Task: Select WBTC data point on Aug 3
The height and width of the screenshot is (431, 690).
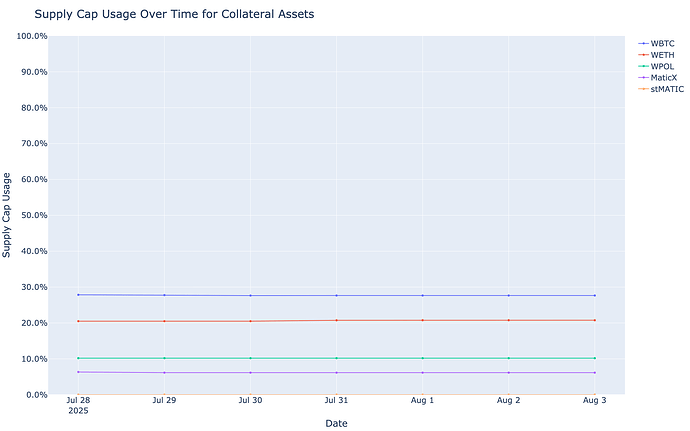Action: point(594,295)
